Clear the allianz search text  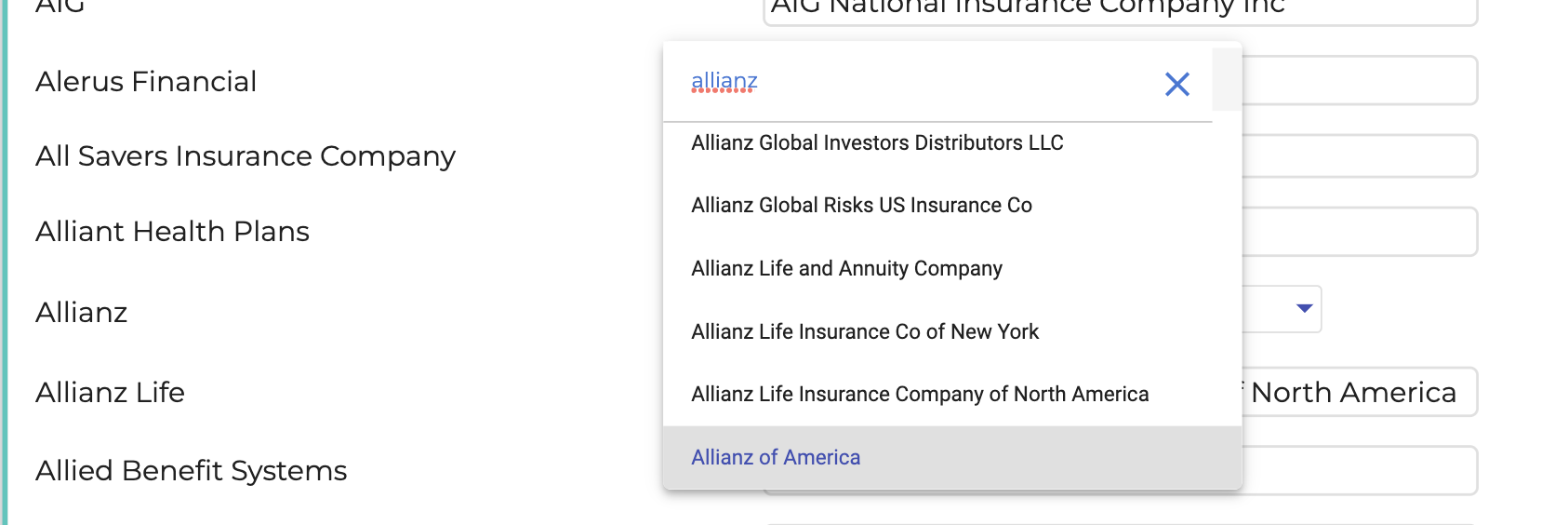[1176, 85]
